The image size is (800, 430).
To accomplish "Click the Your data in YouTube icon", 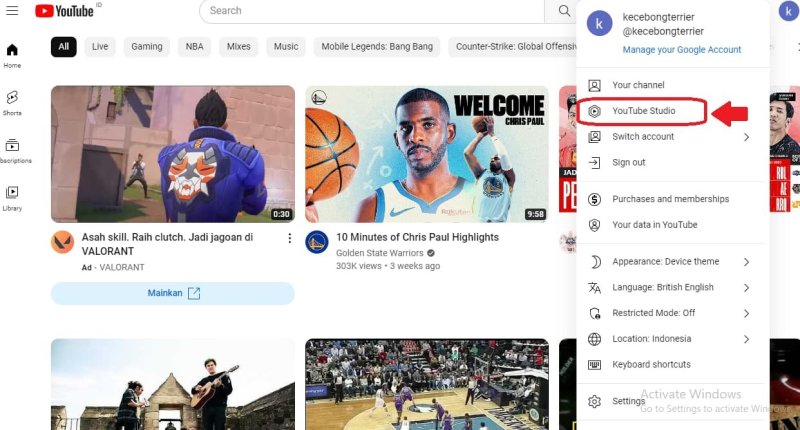I will (x=594, y=225).
